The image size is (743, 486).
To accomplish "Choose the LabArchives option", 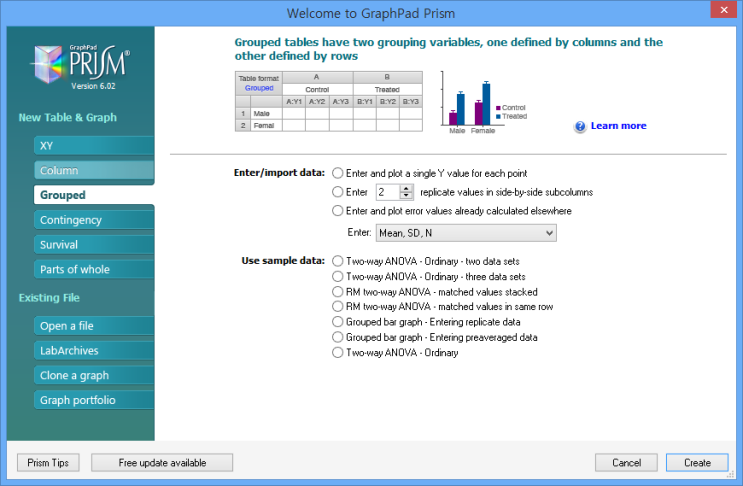I will point(94,351).
